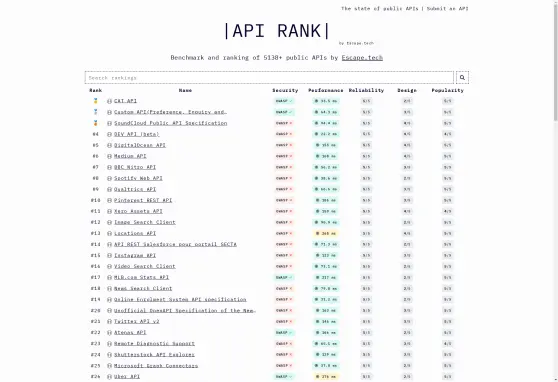The width and height of the screenshot is (558, 382).
Task: Click the yellow performance badge for Locations API
Action: pyautogui.click(x=325, y=234)
